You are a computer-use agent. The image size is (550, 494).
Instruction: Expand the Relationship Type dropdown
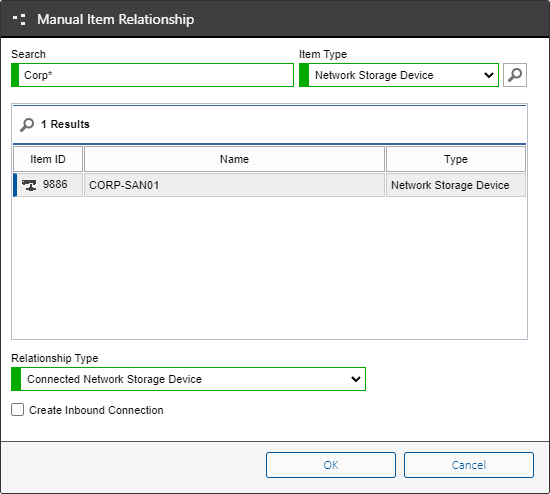point(188,379)
